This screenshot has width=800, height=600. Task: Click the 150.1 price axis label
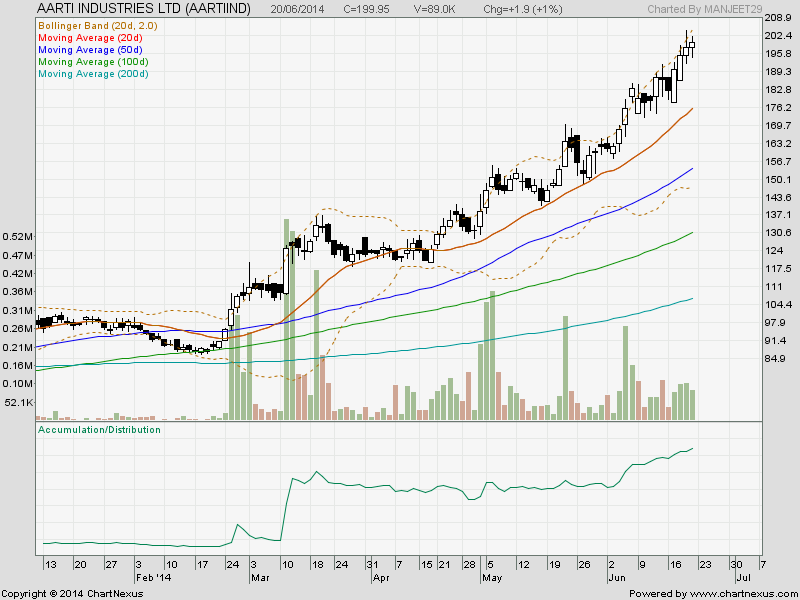point(777,180)
